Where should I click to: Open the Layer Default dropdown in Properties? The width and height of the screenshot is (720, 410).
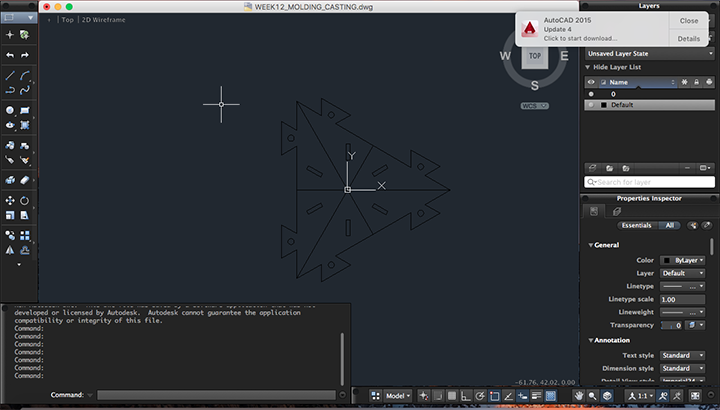[682, 273]
